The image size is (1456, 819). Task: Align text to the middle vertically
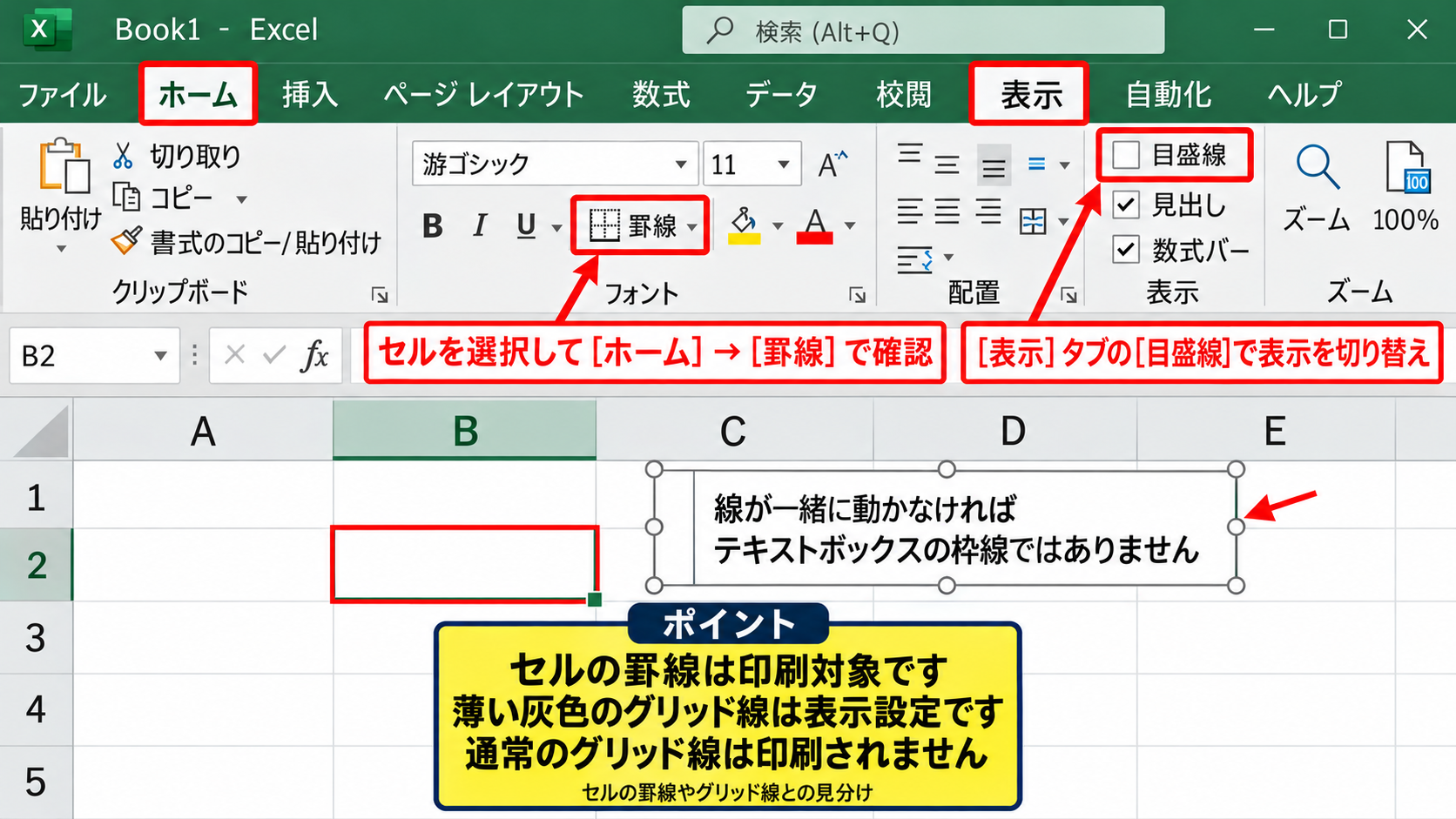pos(947,164)
